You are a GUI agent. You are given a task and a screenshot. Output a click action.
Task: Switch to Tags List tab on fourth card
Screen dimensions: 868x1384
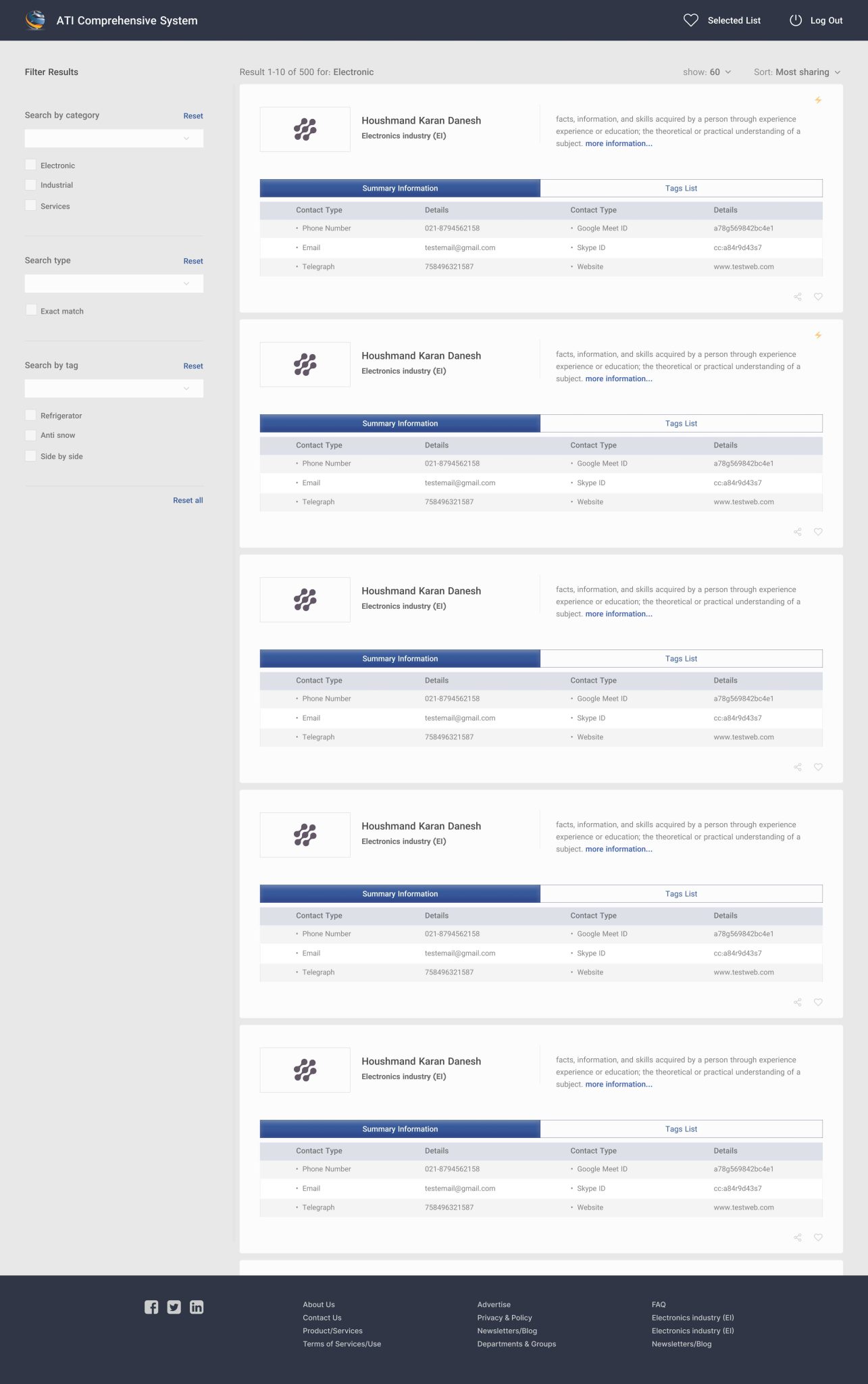(x=681, y=894)
